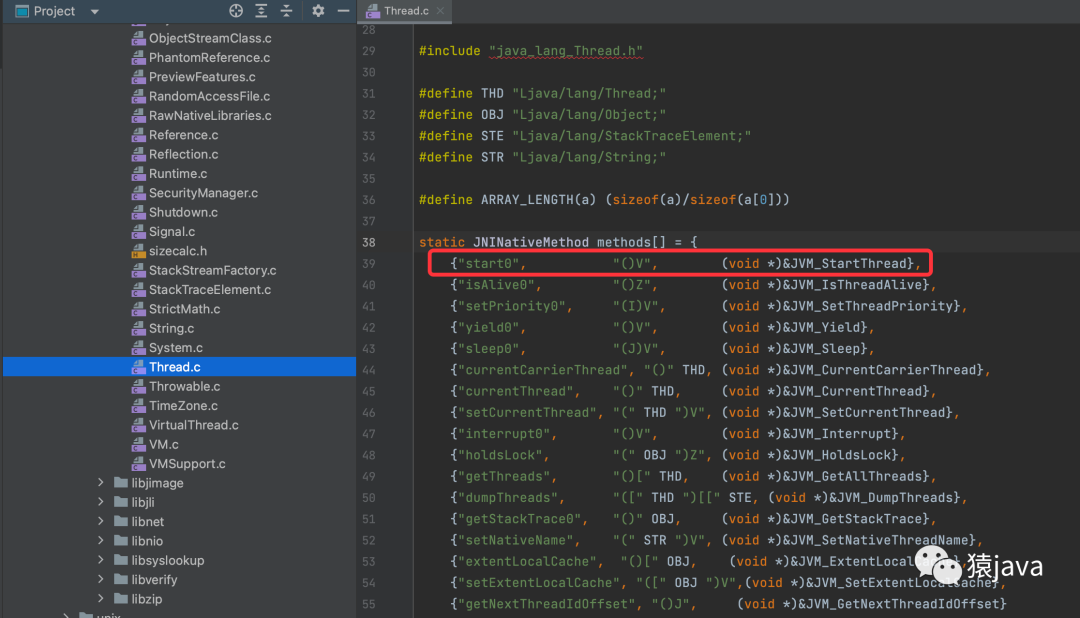Expand the libverify folder

pyautogui.click(x=101, y=579)
